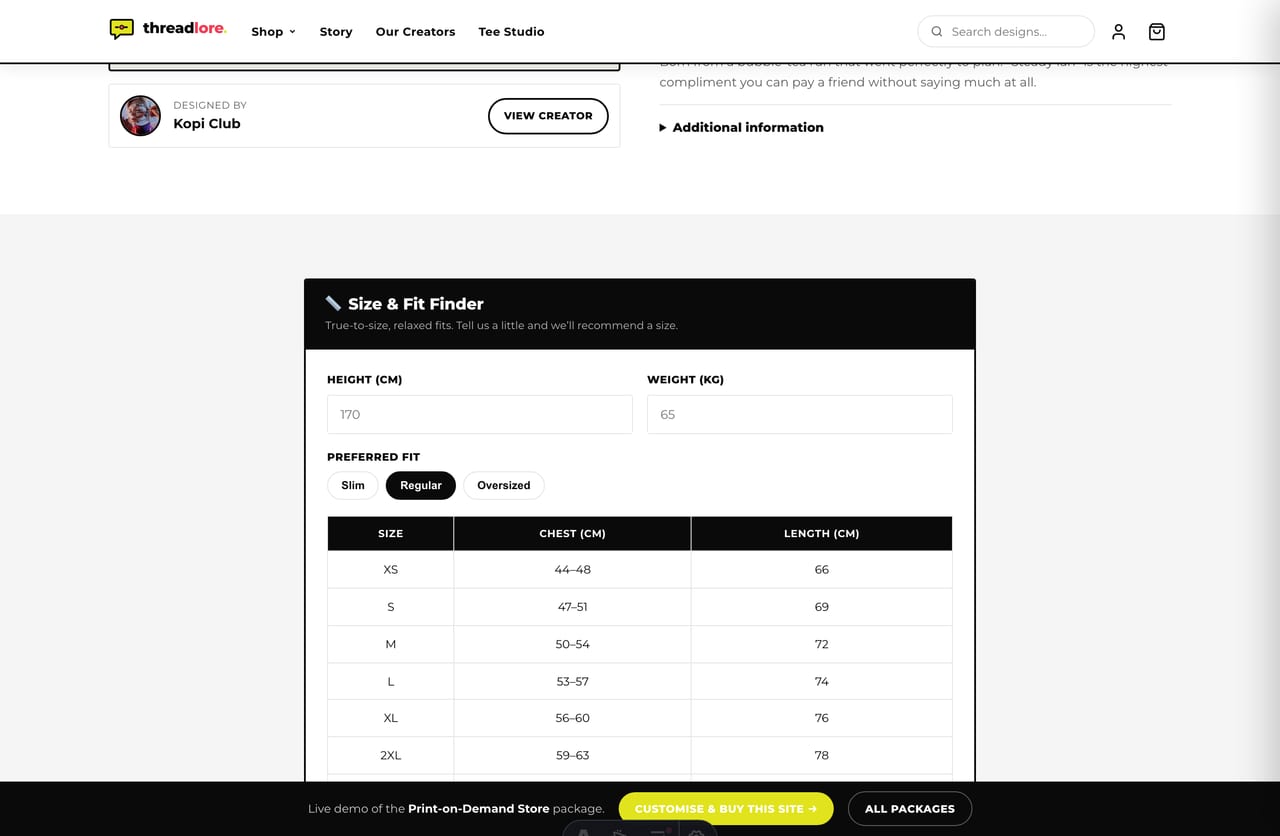This screenshot has height=836, width=1280.
Task: Click the 2XL size cell
Action: click(x=391, y=755)
